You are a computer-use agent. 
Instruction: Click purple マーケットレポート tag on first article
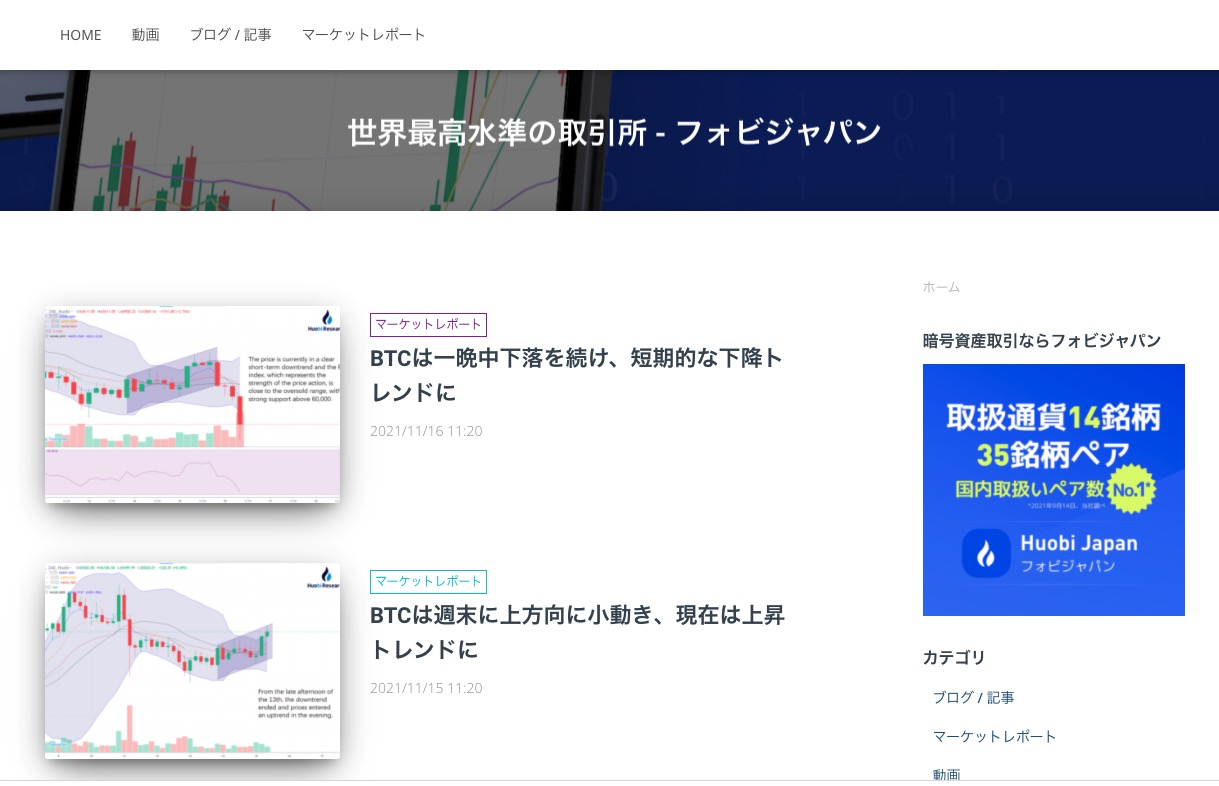coord(428,324)
